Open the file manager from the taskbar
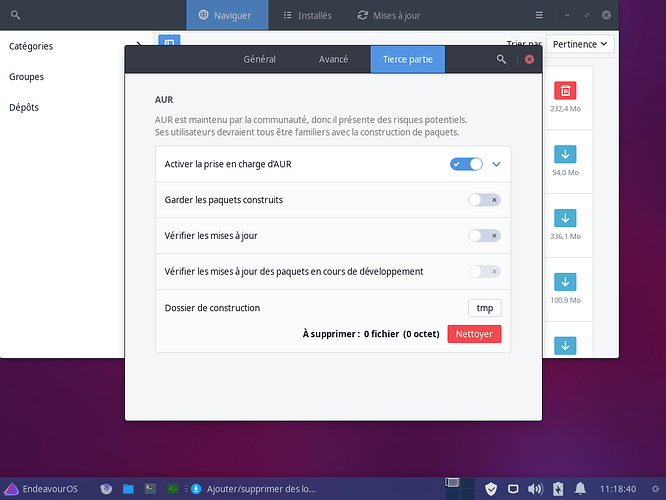The image size is (666, 500). 128,489
